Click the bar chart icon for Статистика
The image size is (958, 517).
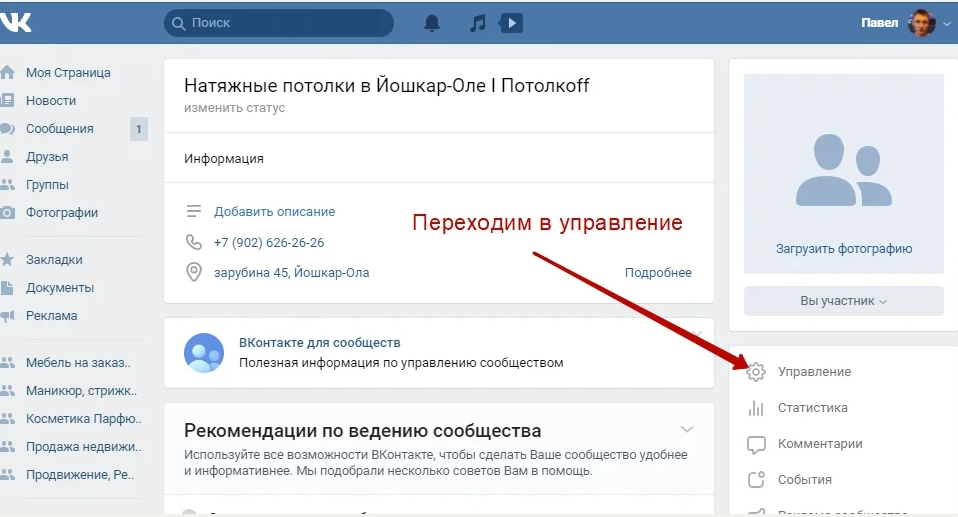click(756, 408)
